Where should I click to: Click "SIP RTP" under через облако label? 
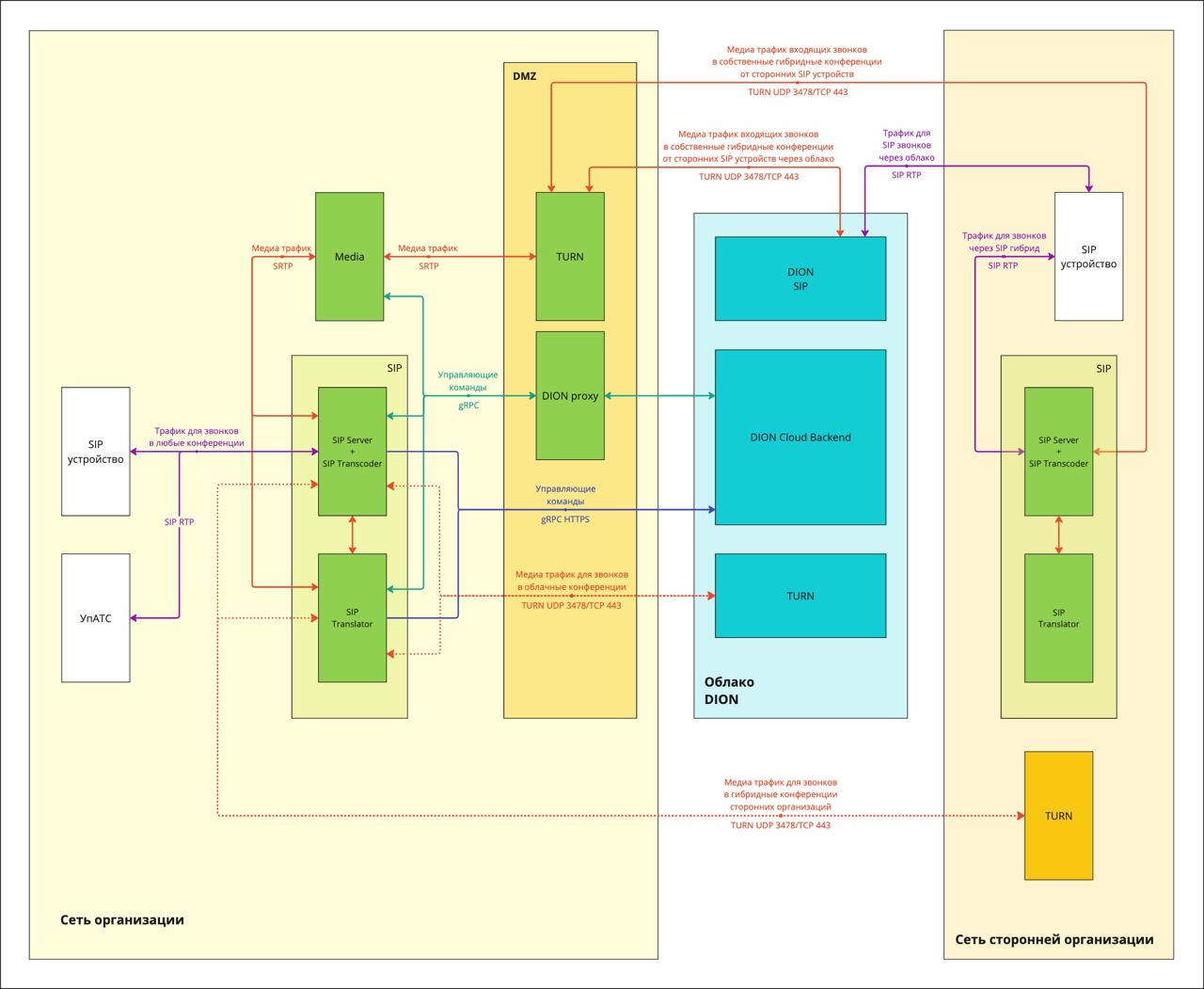pyautogui.click(x=907, y=175)
